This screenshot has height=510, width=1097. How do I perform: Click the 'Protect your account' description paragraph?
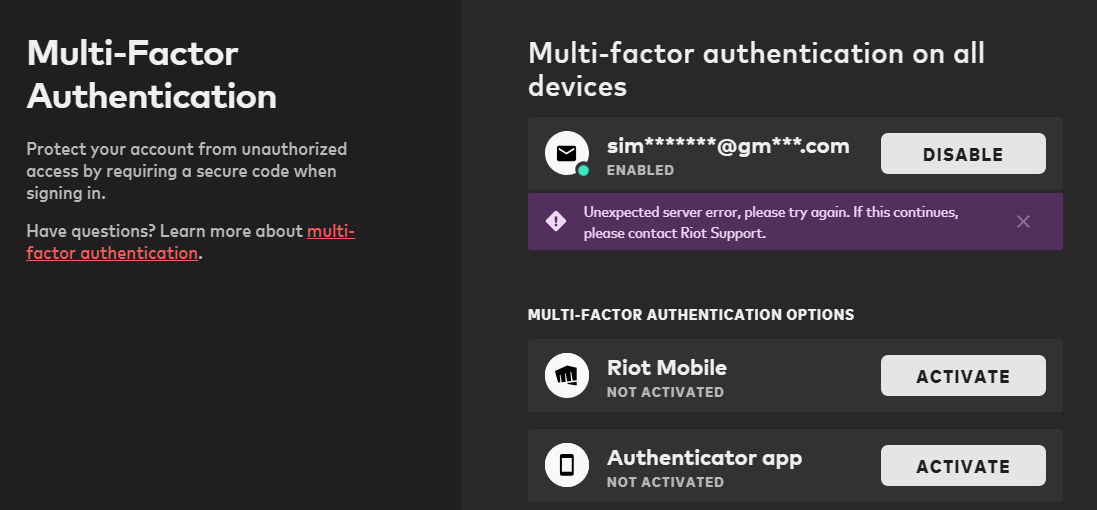pyautogui.click(x=187, y=171)
